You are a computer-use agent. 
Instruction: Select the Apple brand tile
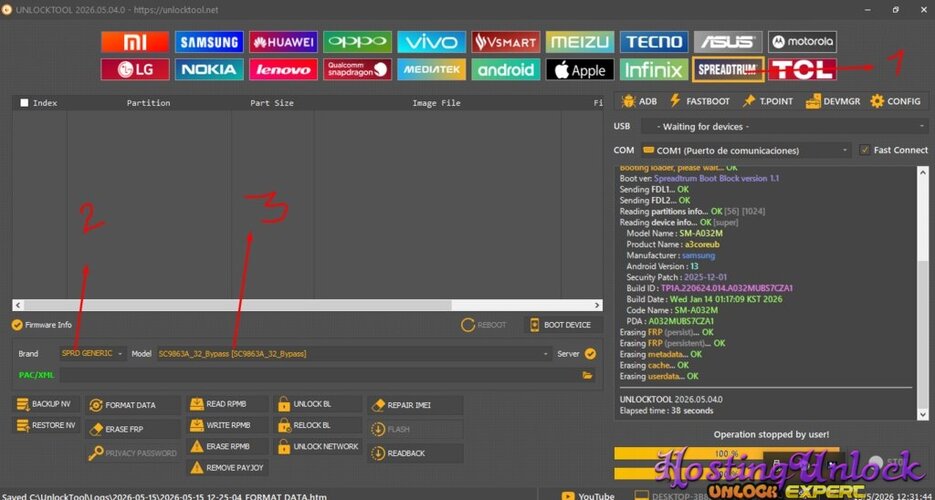pos(580,69)
